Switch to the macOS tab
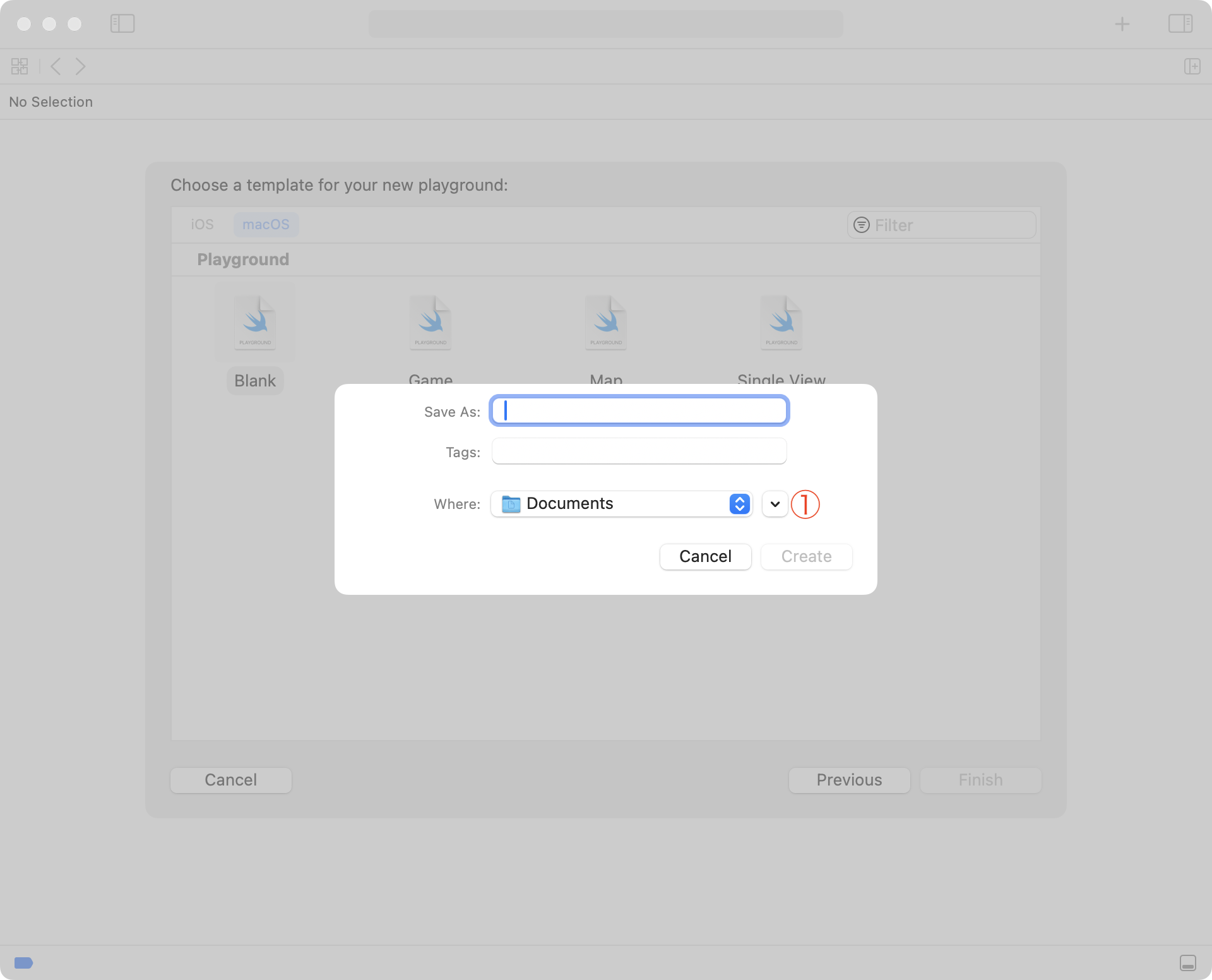 click(x=266, y=225)
